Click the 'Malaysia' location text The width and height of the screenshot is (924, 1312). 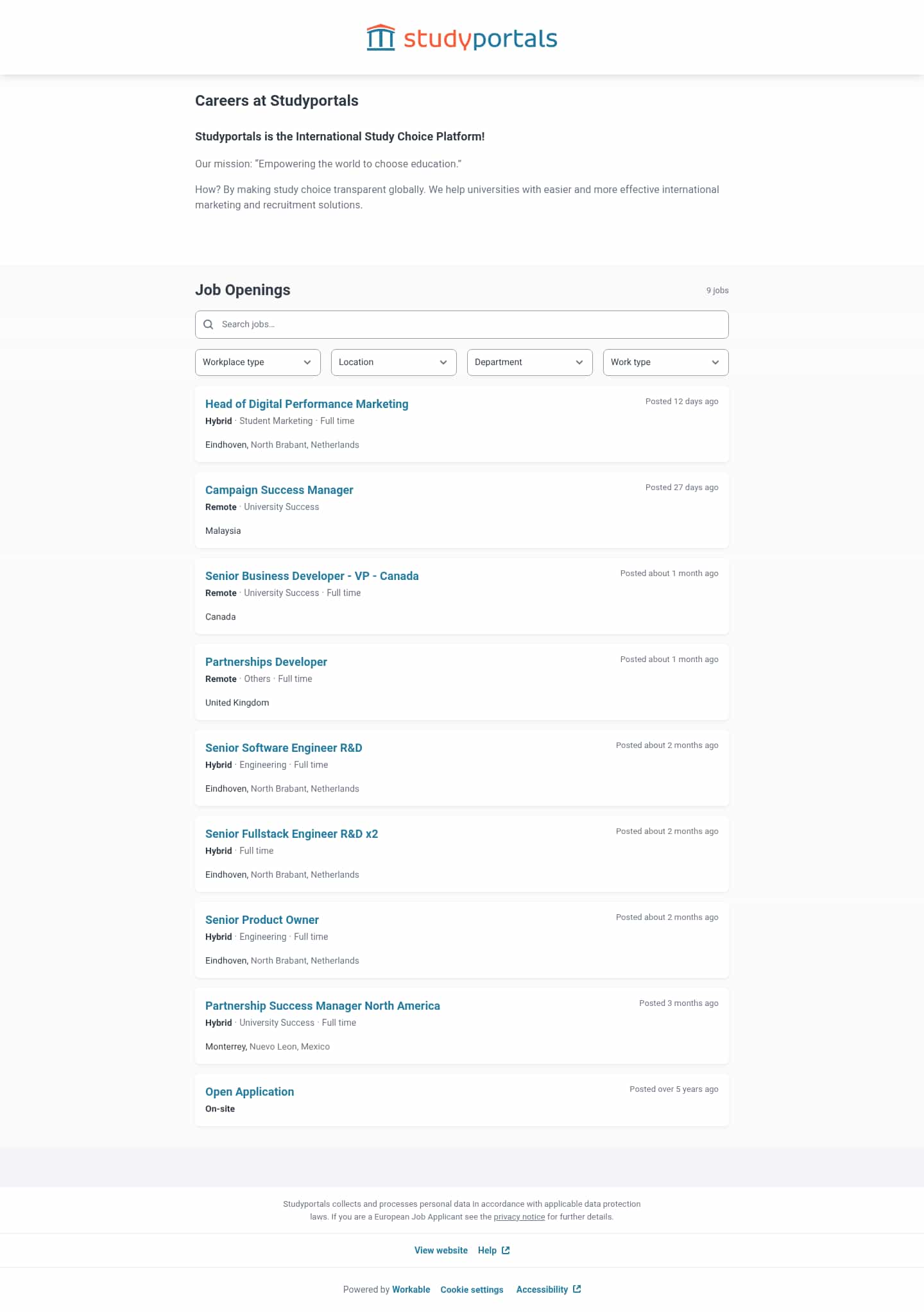(x=223, y=531)
